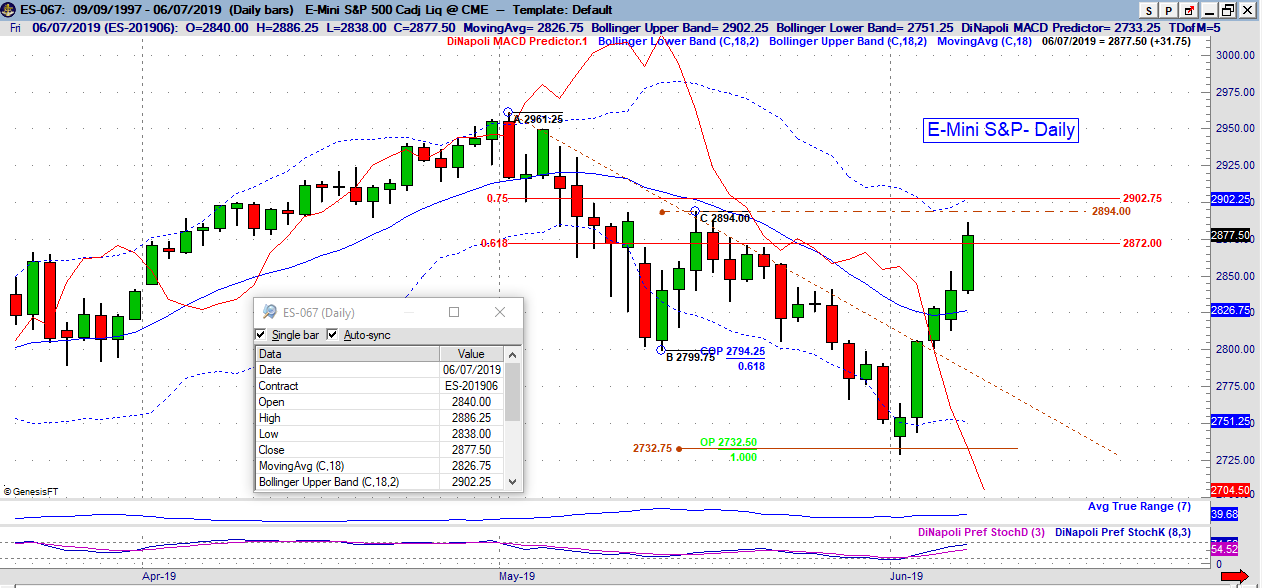The height and width of the screenshot is (588, 1262).
Task: Click the data window scrollbar thumb
Action: pos(513,392)
